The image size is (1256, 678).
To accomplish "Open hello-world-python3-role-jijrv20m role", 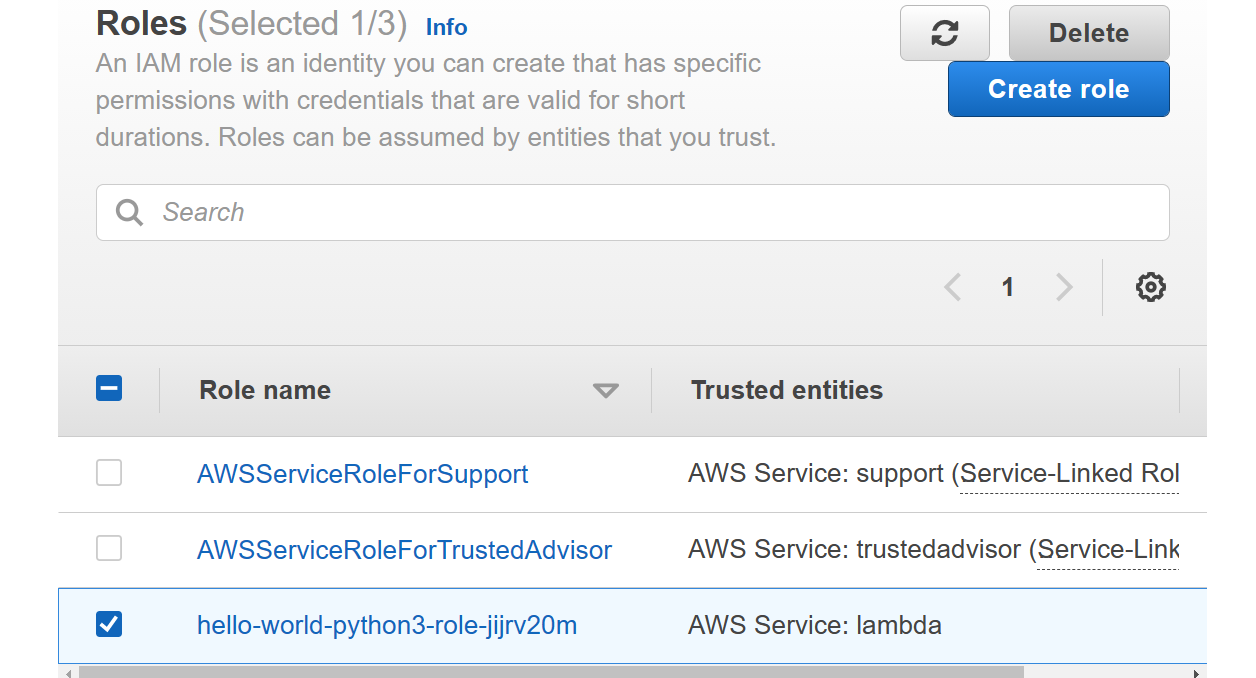I will [387, 626].
